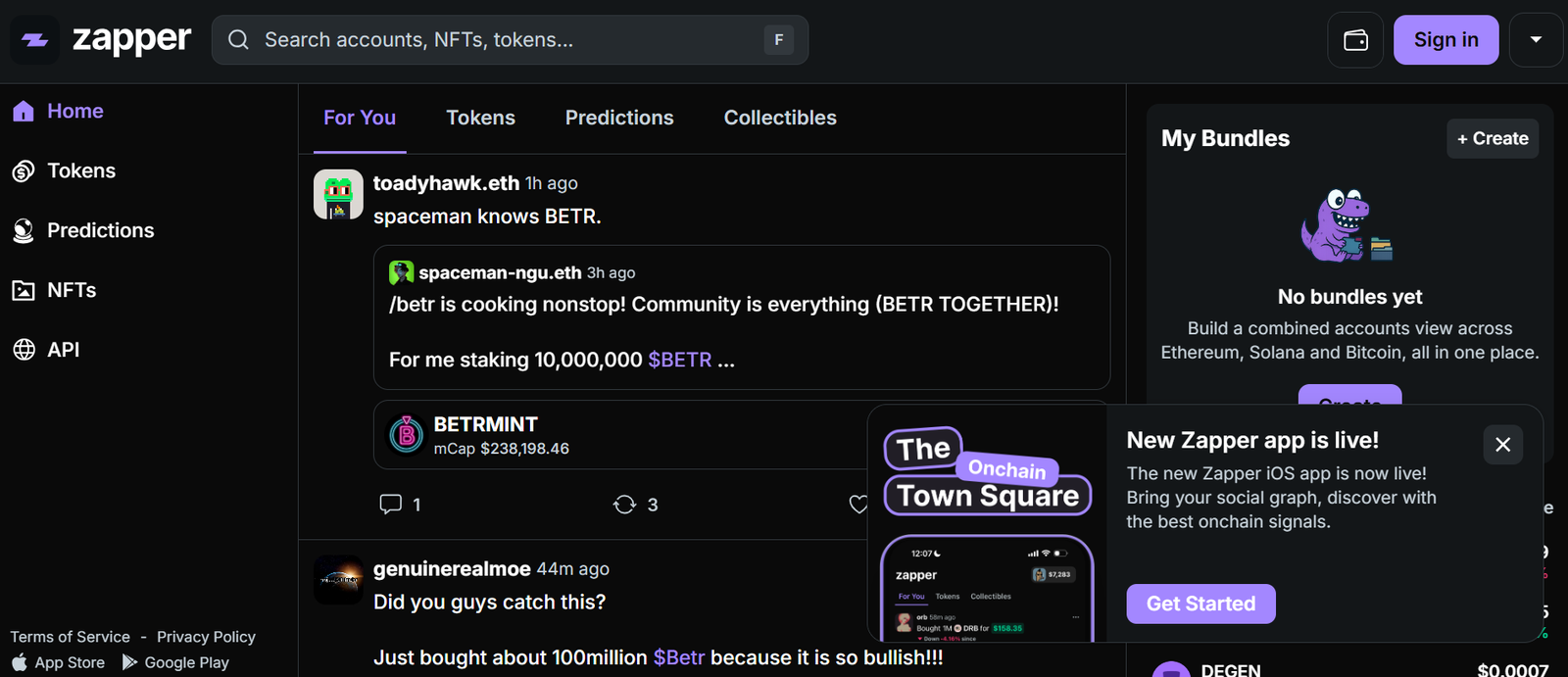
Task: Click the NFTs sidebar icon
Action: click(24, 290)
